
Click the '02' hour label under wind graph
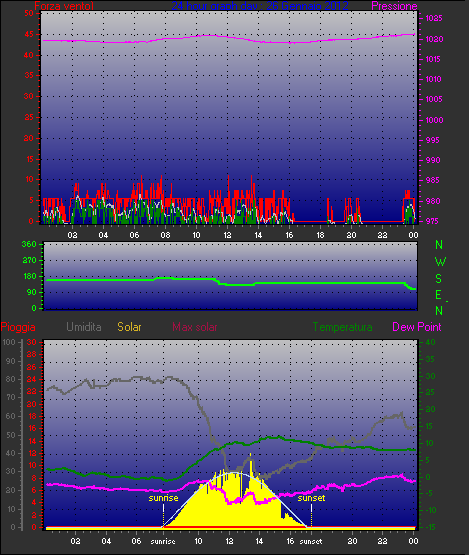click(72, 235)
